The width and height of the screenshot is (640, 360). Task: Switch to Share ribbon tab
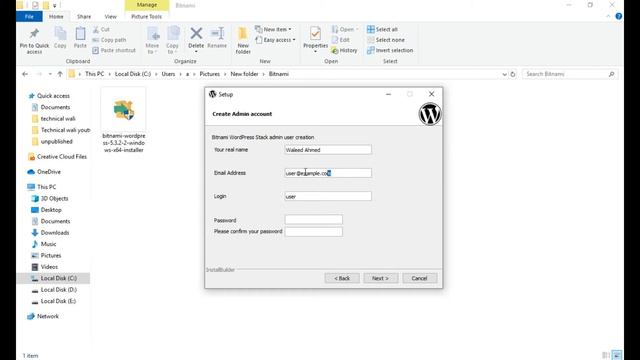[x=84, y=17]
